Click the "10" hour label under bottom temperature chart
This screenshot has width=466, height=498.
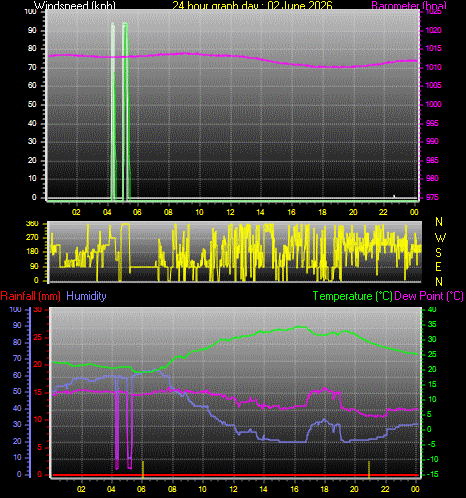point(202,489)
